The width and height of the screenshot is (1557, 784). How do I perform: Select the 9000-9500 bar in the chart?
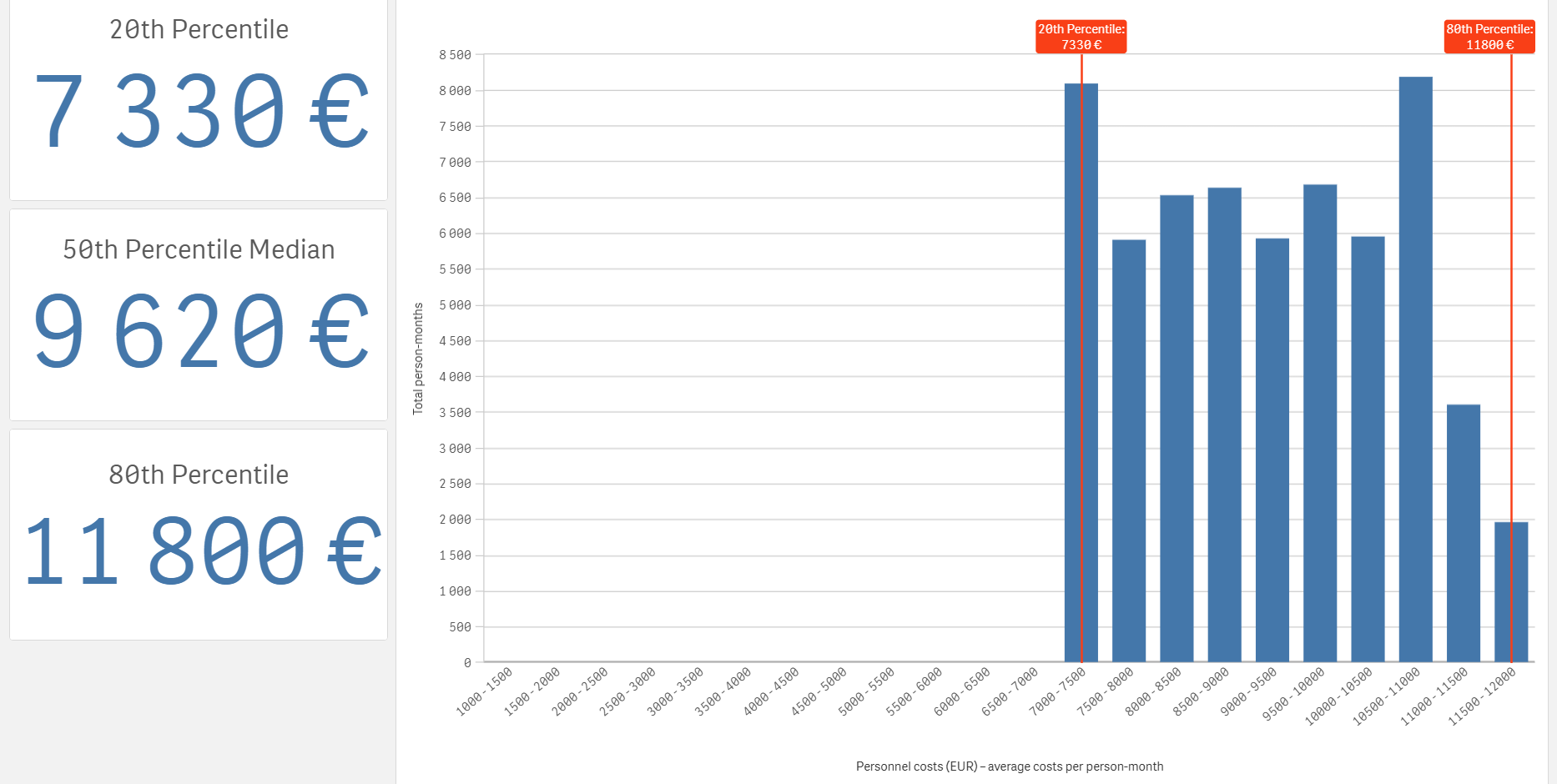point(1272,450)
